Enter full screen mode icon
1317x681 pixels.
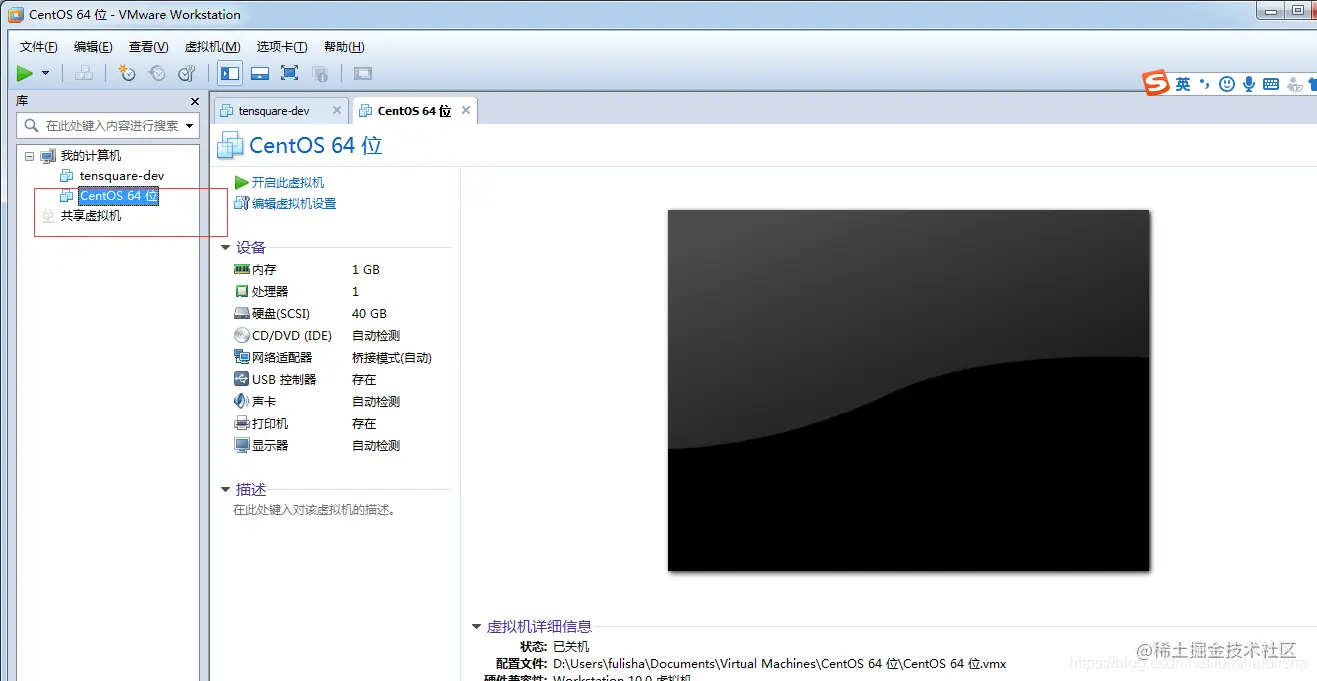290,73
